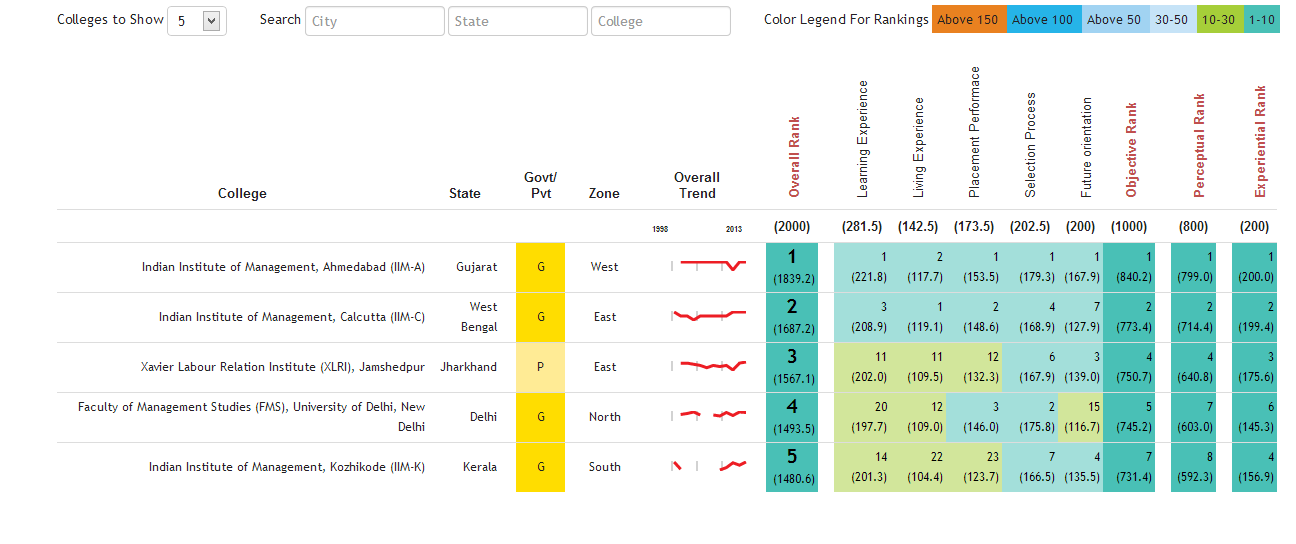
Task: Click IIM-K experiential rank cell (156.9)
Action: (1255, 467)
